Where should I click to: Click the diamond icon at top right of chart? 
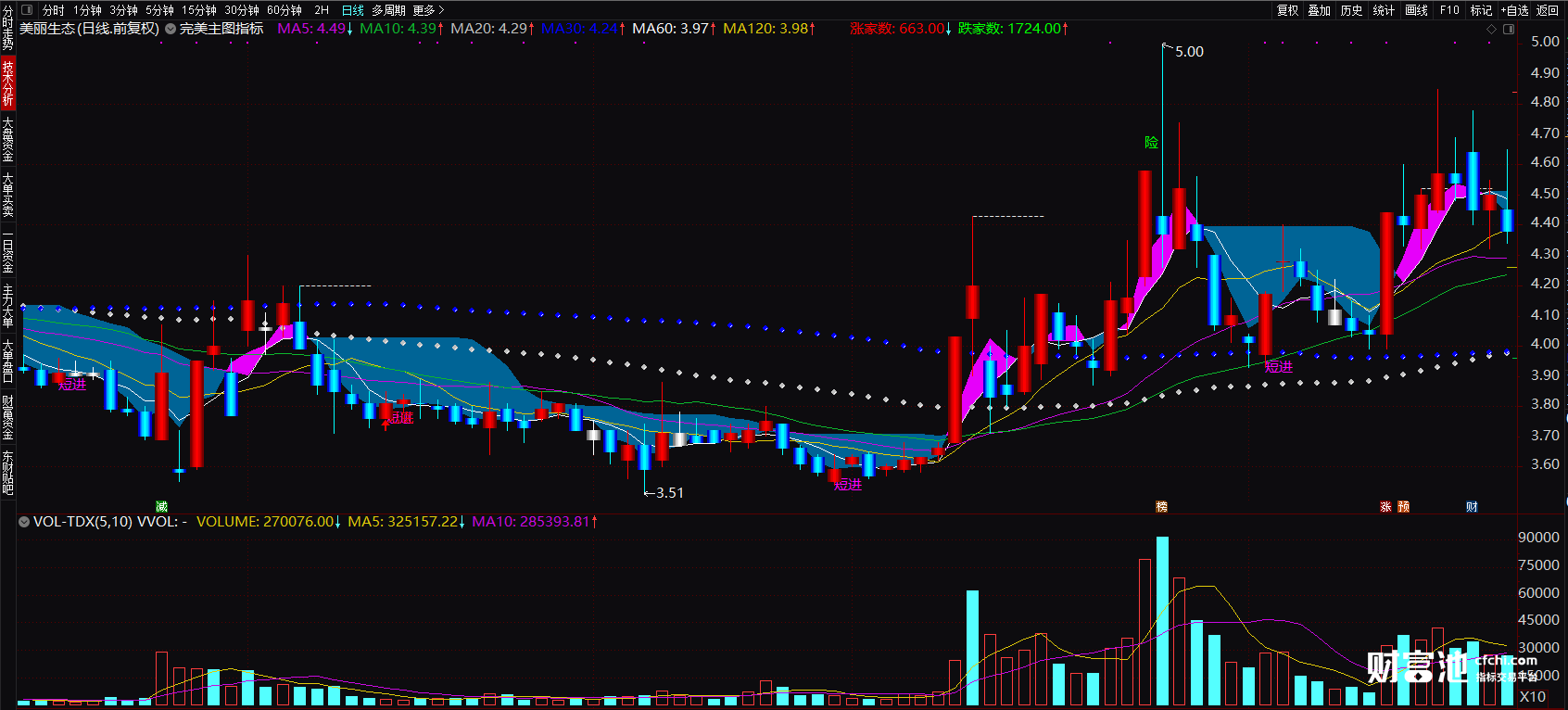click(x=1491, y=29)
